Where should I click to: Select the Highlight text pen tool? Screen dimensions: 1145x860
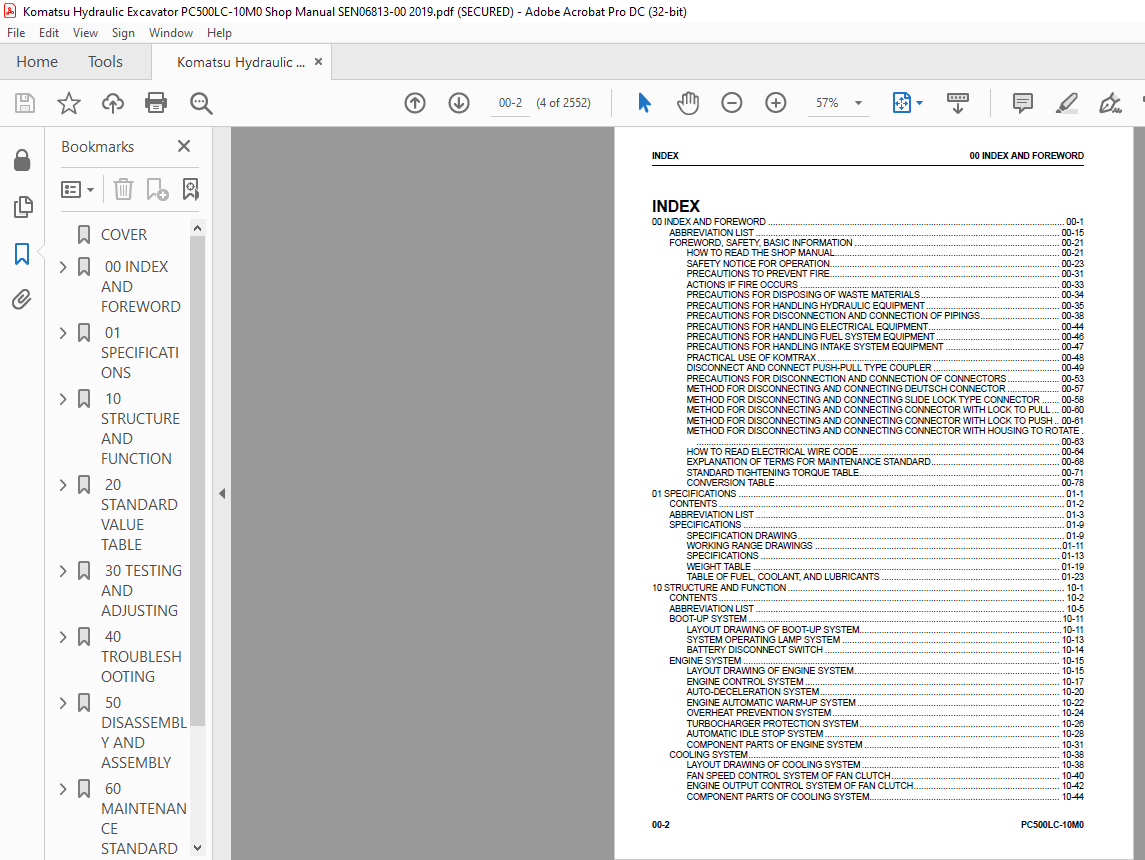click(1066, 103)
